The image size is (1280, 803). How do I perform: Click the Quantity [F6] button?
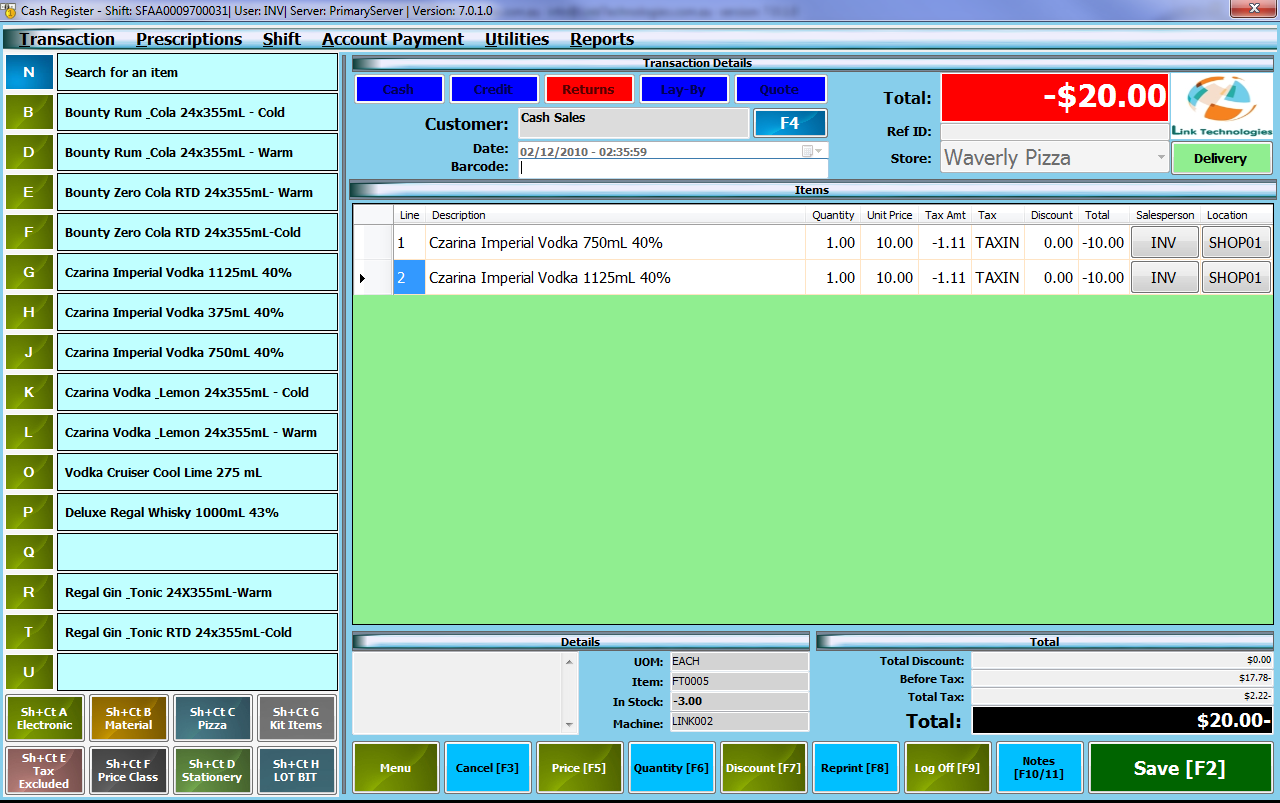pos(672,768)
